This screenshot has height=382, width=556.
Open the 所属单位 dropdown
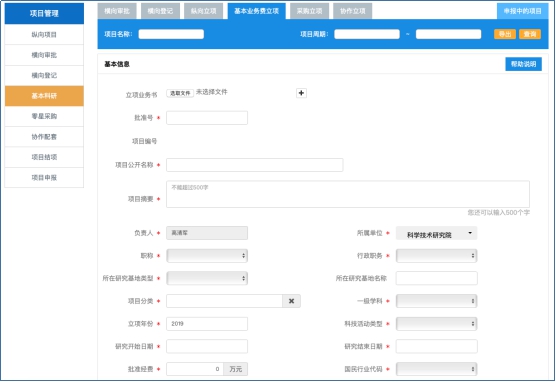coord(436,233)
